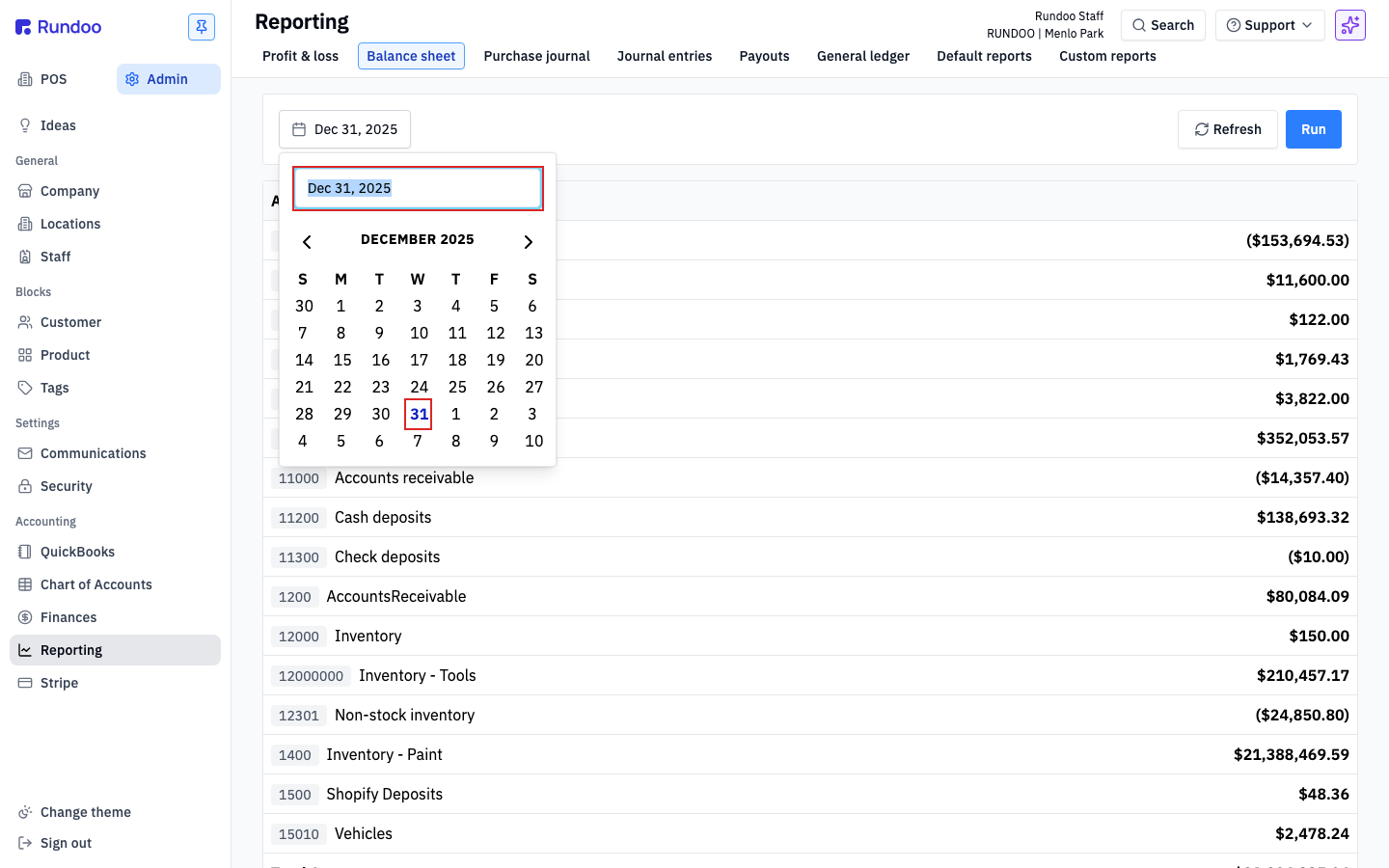Open the Dec 31, 2025 date picker button

coord(344,129)
